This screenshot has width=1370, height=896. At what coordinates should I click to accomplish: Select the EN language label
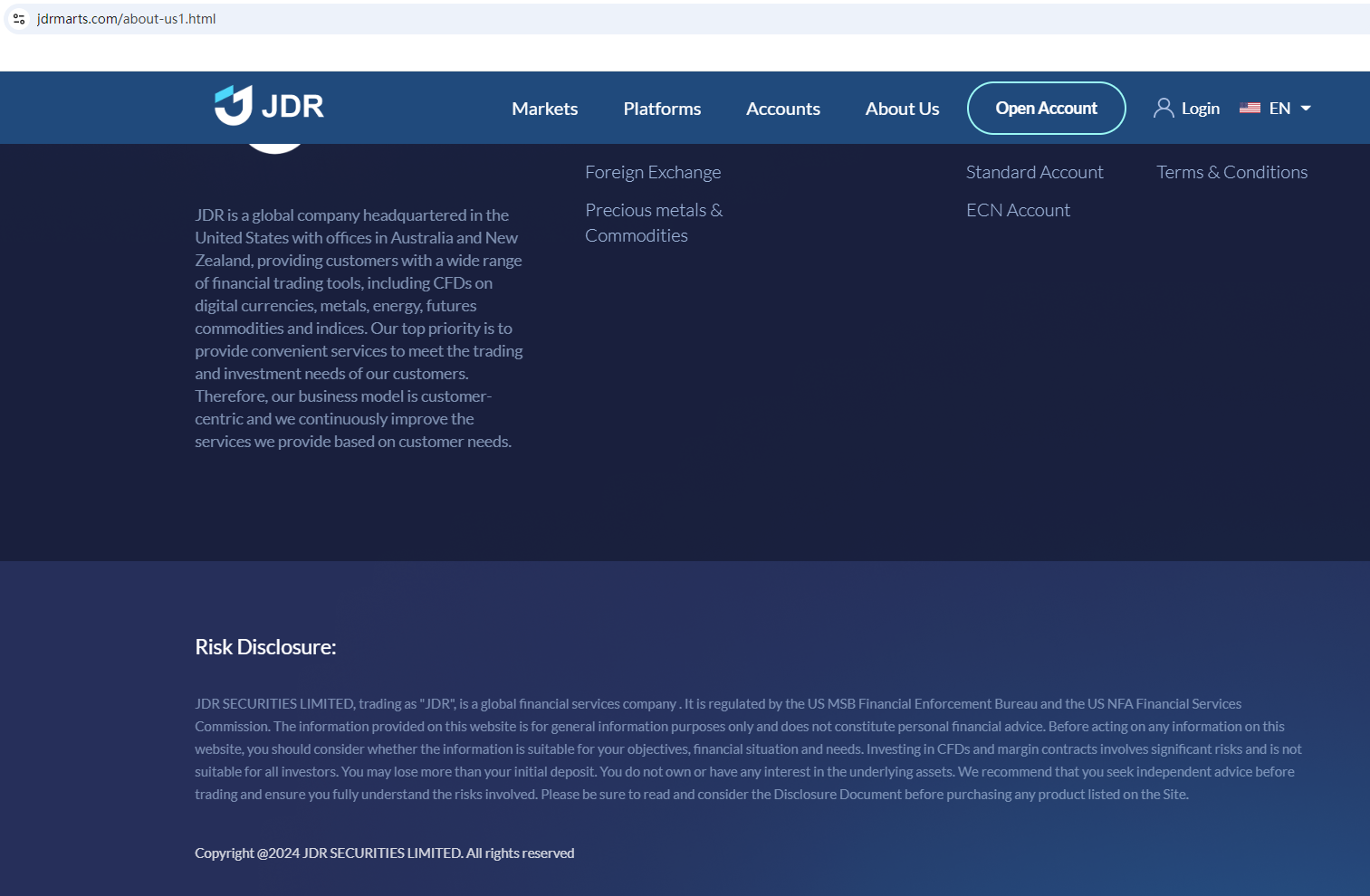coord(1279,109)
